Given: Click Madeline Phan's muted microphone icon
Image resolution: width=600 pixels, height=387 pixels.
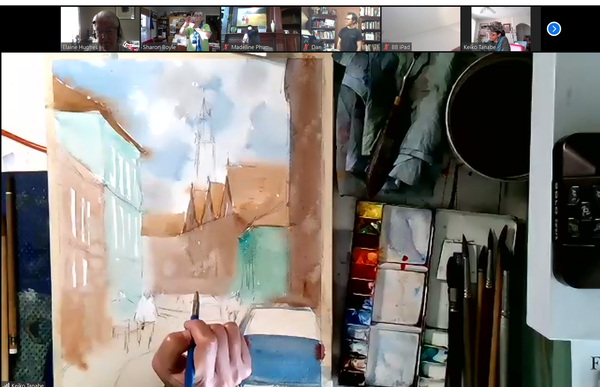Looking at the screenshot, I should tap(226, 47).
